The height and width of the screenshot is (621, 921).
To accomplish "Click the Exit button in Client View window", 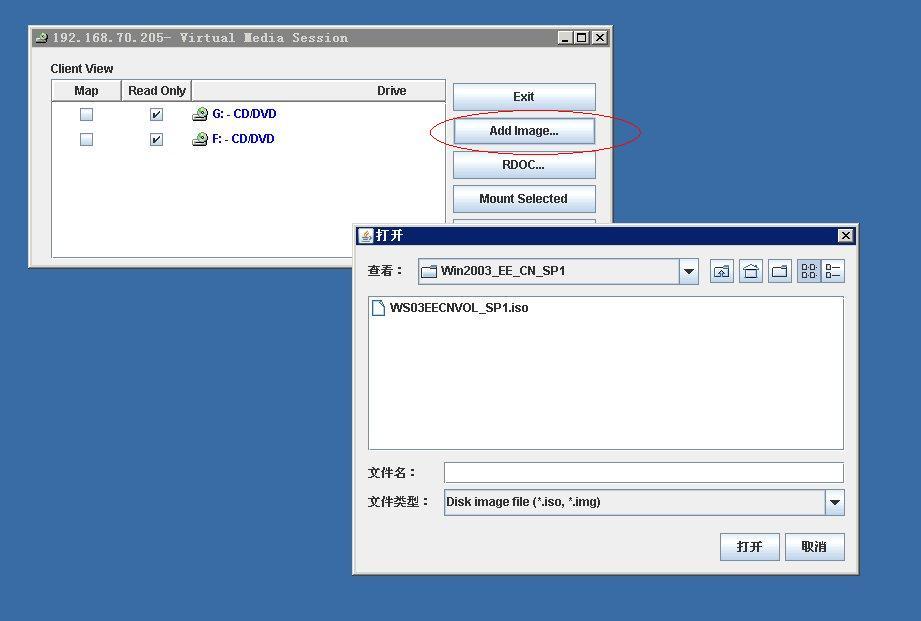I will [x=523, y=96].
